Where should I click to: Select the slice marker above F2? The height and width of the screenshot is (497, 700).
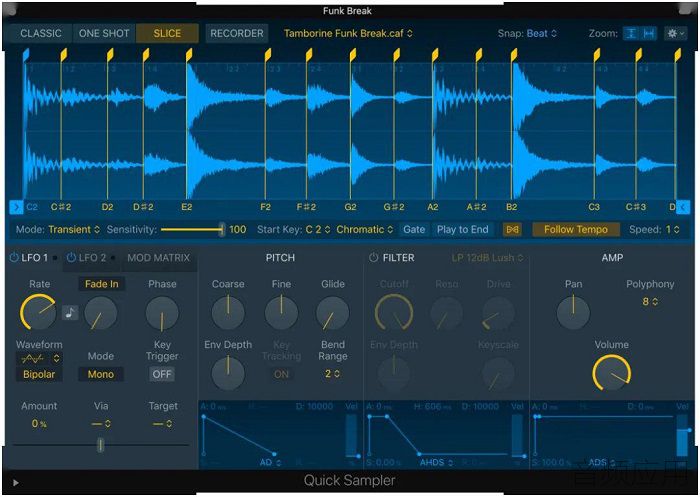tap(267, 55)
